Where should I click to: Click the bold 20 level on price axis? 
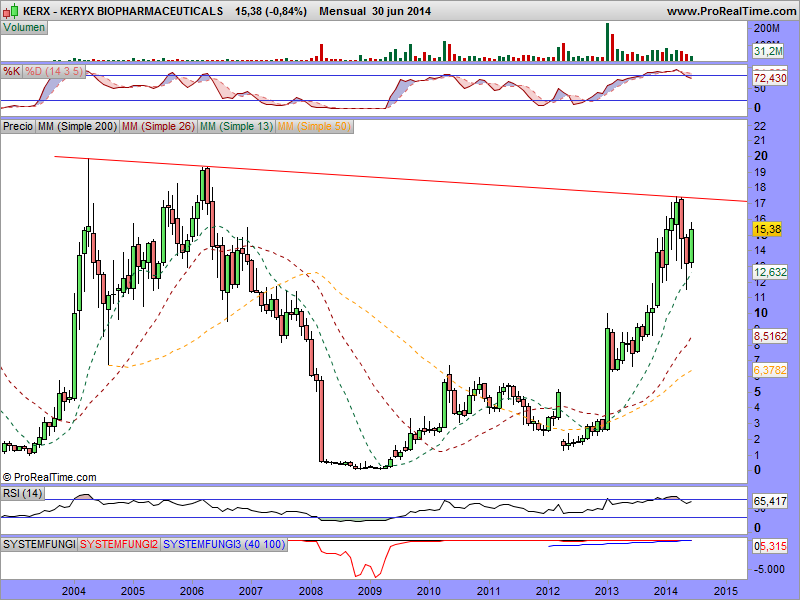point(761,156)
